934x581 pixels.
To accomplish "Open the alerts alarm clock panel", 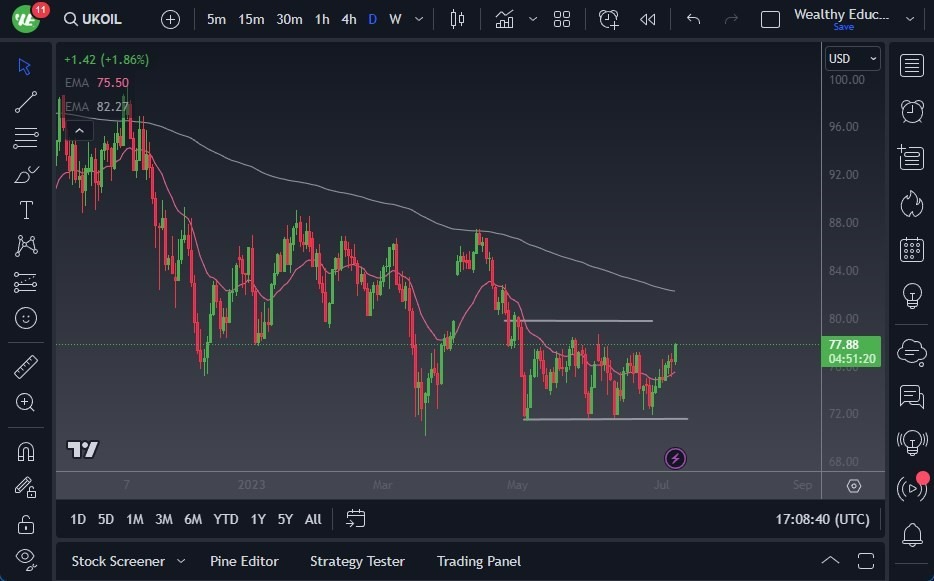I will (x=911, y=111).
